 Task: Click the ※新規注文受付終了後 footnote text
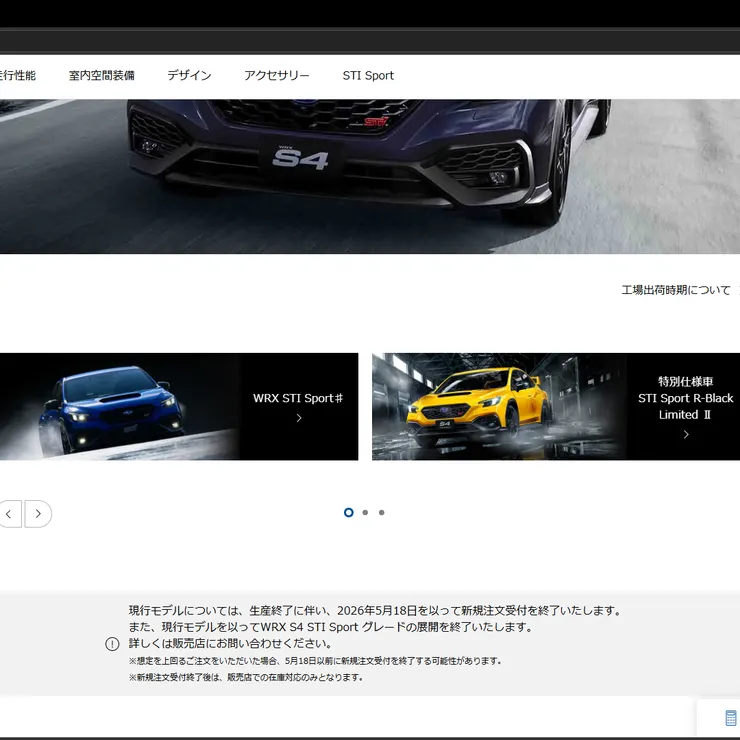[x=246, y=677]
